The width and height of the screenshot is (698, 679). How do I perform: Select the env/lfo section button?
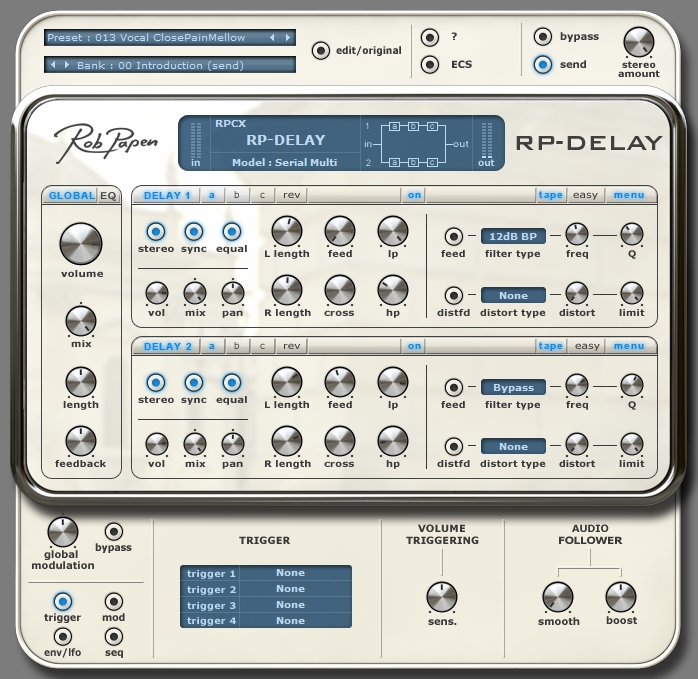[x=62, y=637]
